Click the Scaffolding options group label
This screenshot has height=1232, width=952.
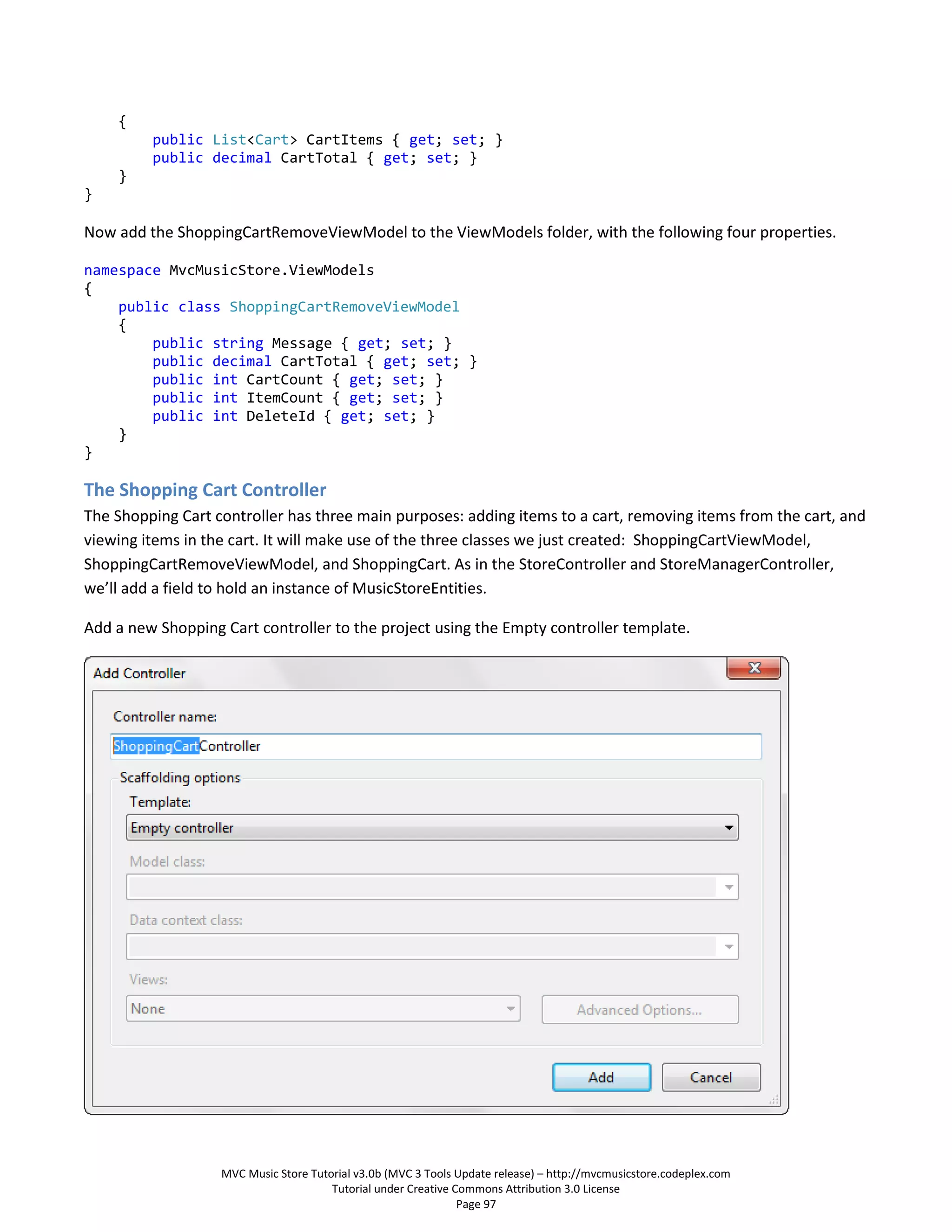pyautogui.click(x=180, y=777)
